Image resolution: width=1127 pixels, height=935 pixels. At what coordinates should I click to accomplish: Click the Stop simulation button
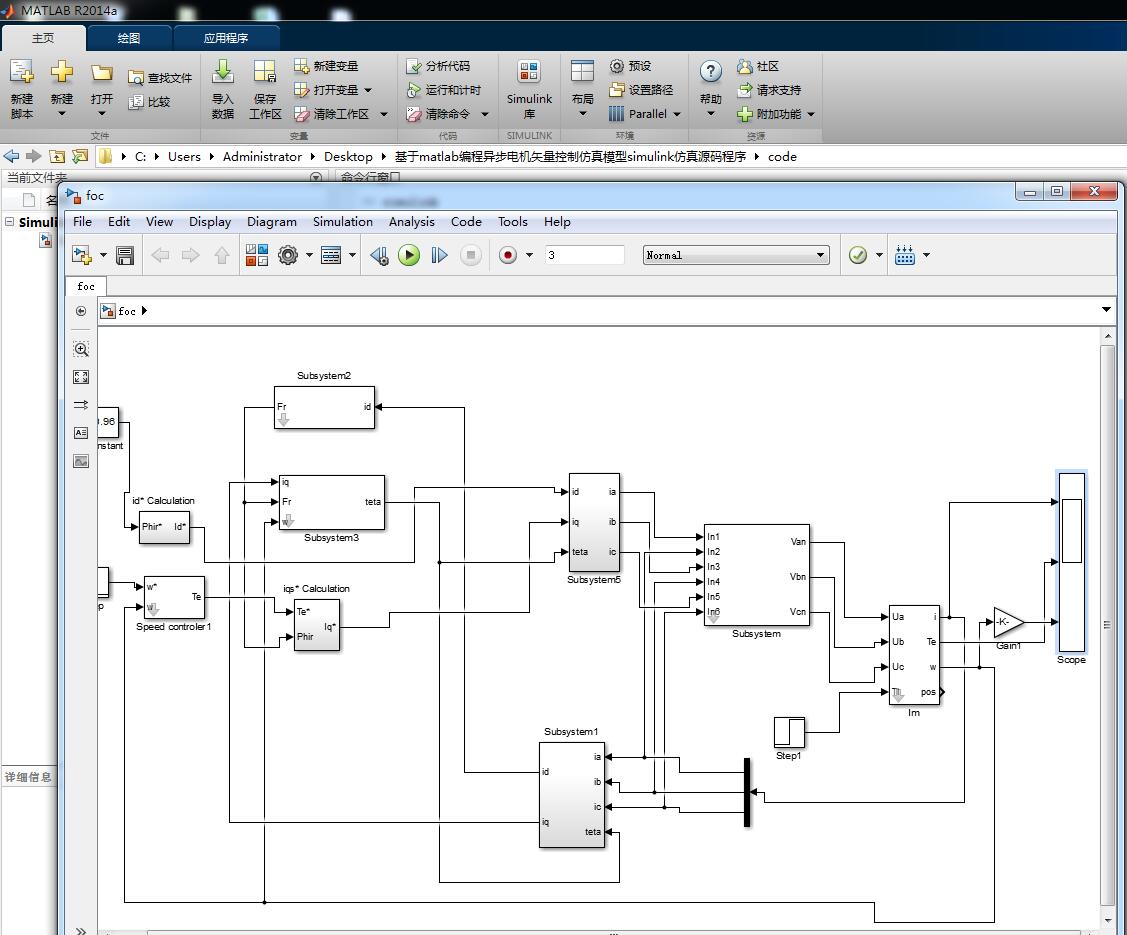[x=471, y=255]
